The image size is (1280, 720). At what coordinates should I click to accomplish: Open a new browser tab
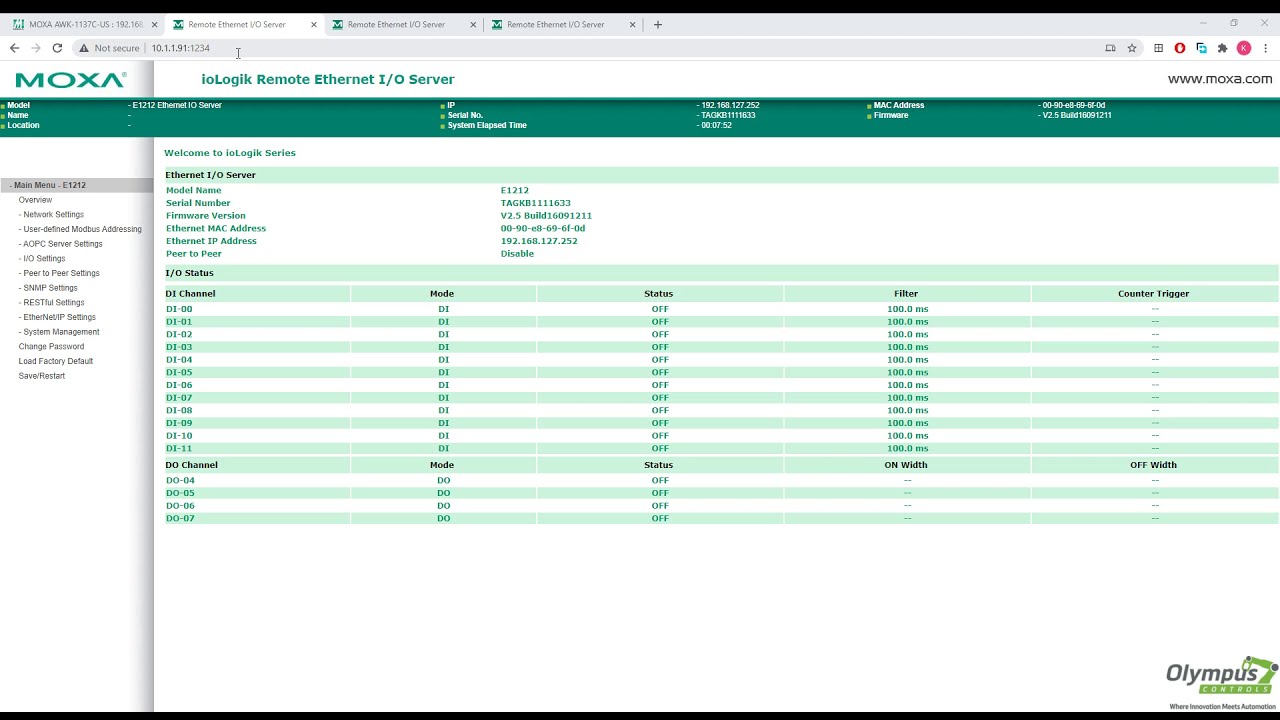coord(658,24)
